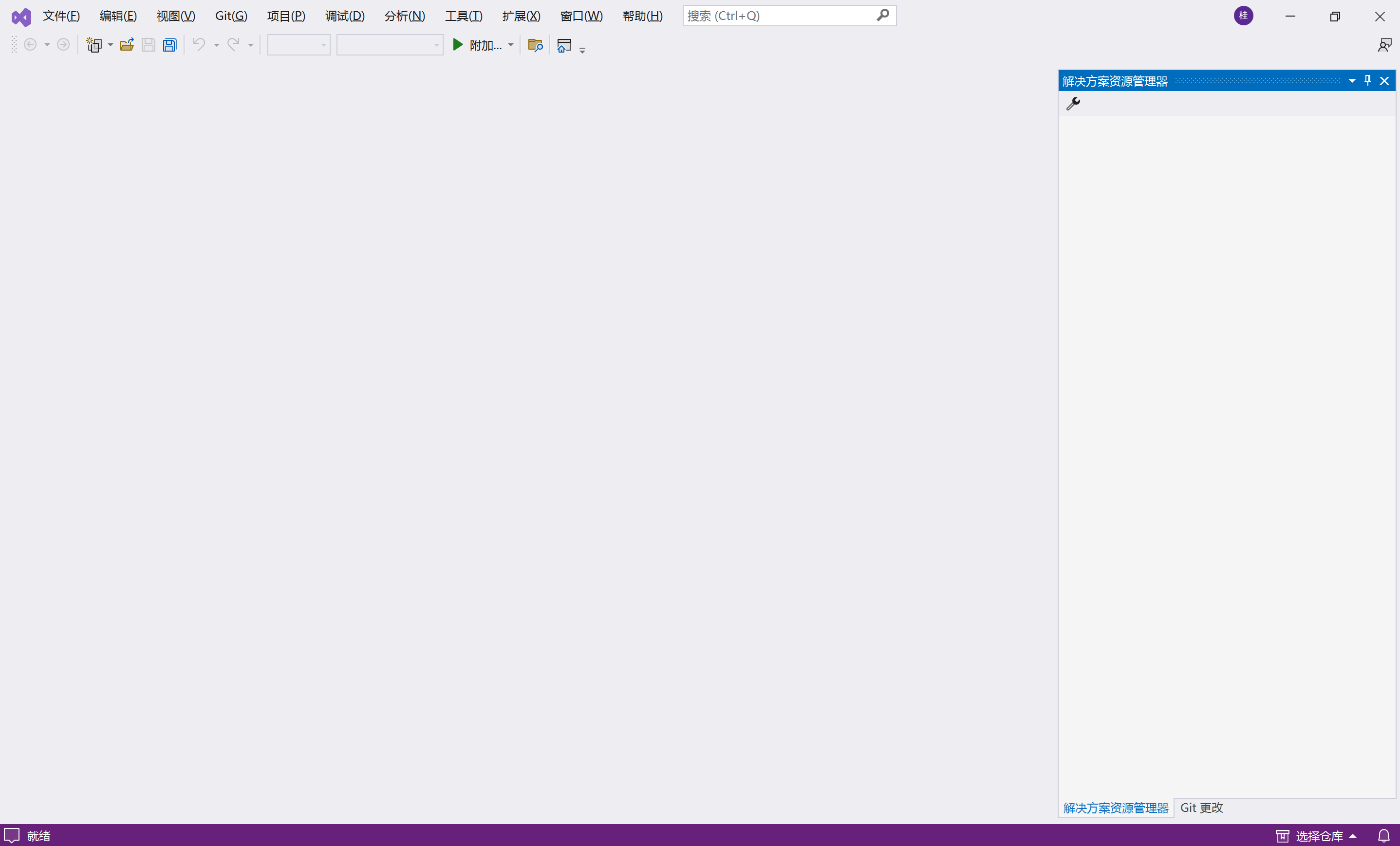Open the 扩展(X) menu
This screenshot has height=846, width=1400.
tap(522, 16)
